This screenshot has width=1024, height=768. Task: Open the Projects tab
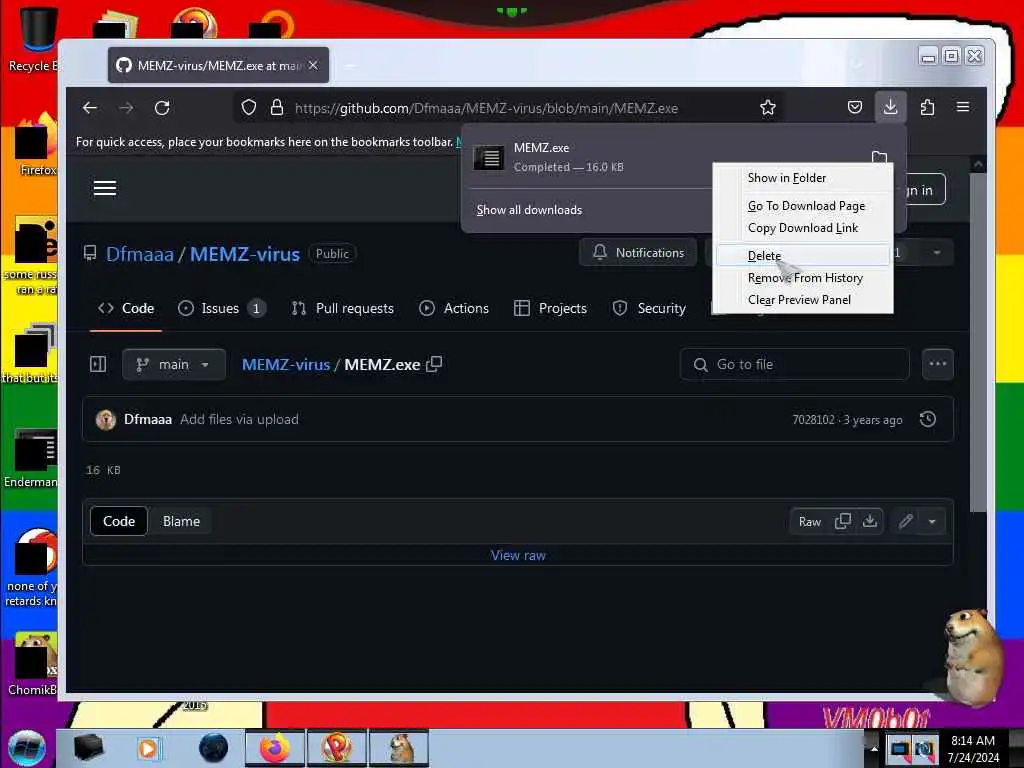point(551,308)
